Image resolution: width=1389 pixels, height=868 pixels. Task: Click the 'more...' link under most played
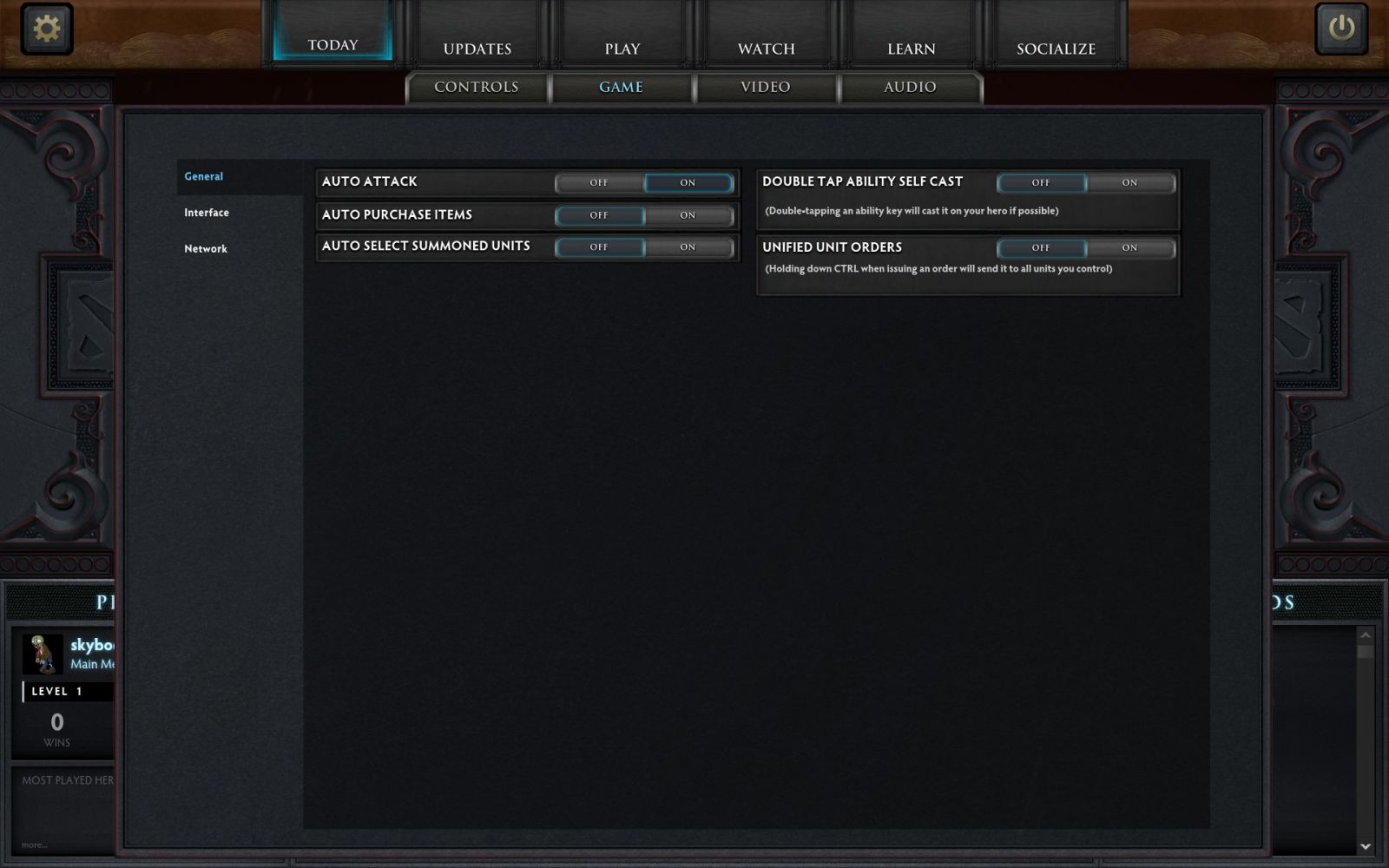point(35,845)
